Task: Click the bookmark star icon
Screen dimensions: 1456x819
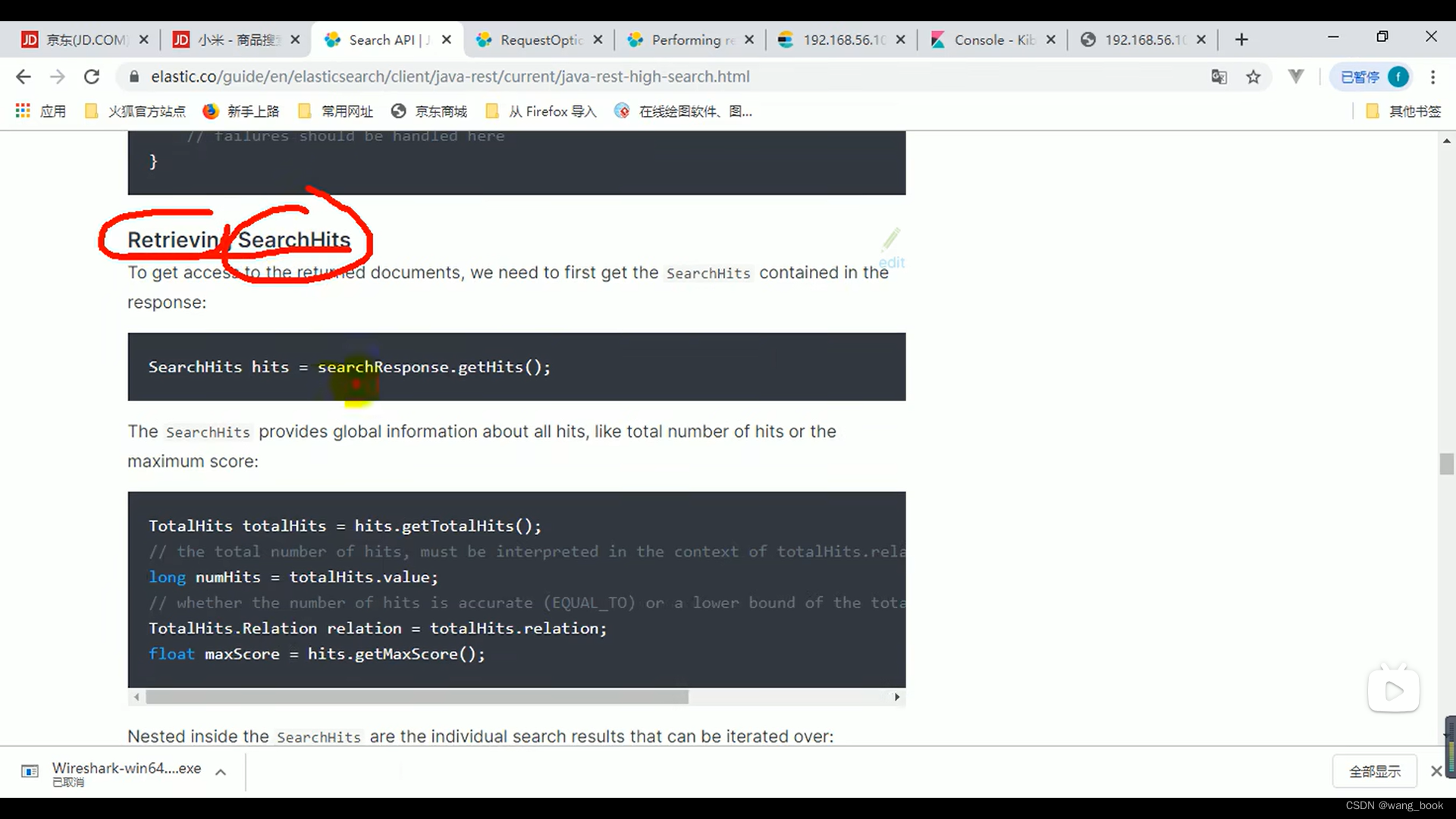Action: [x=1253, y=77]
